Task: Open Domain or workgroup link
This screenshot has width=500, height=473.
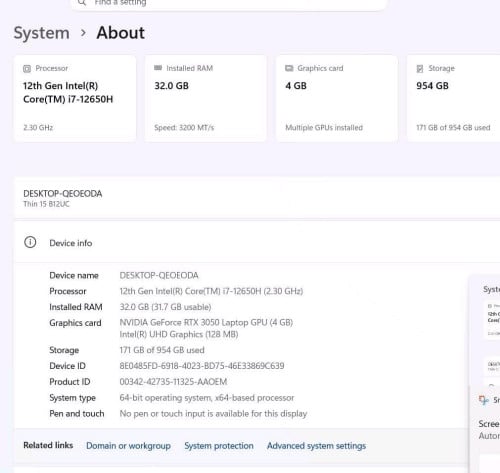Action: click(x=128, y=446)
